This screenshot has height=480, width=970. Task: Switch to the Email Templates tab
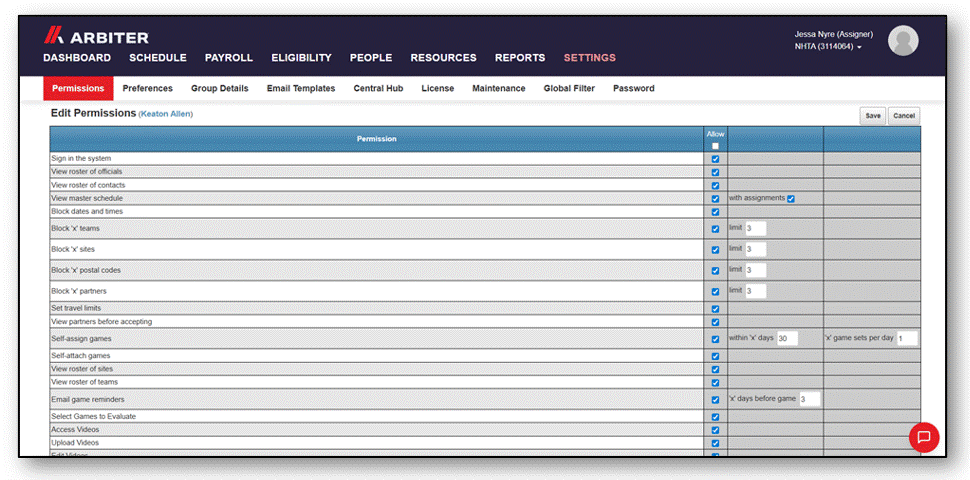pos(301,88)
